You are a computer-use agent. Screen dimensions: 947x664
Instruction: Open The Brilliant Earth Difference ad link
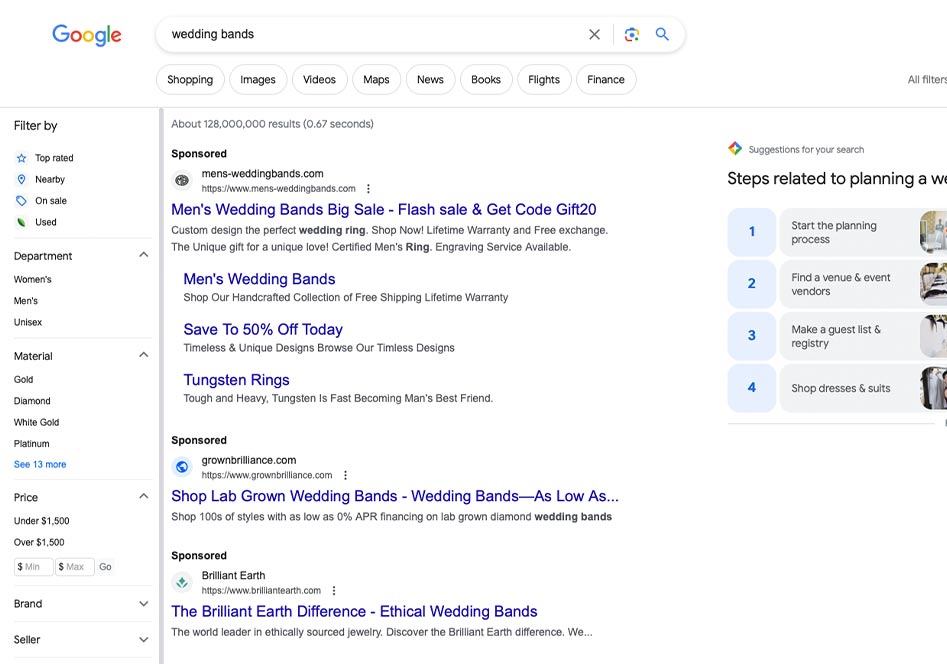[354, 611]
